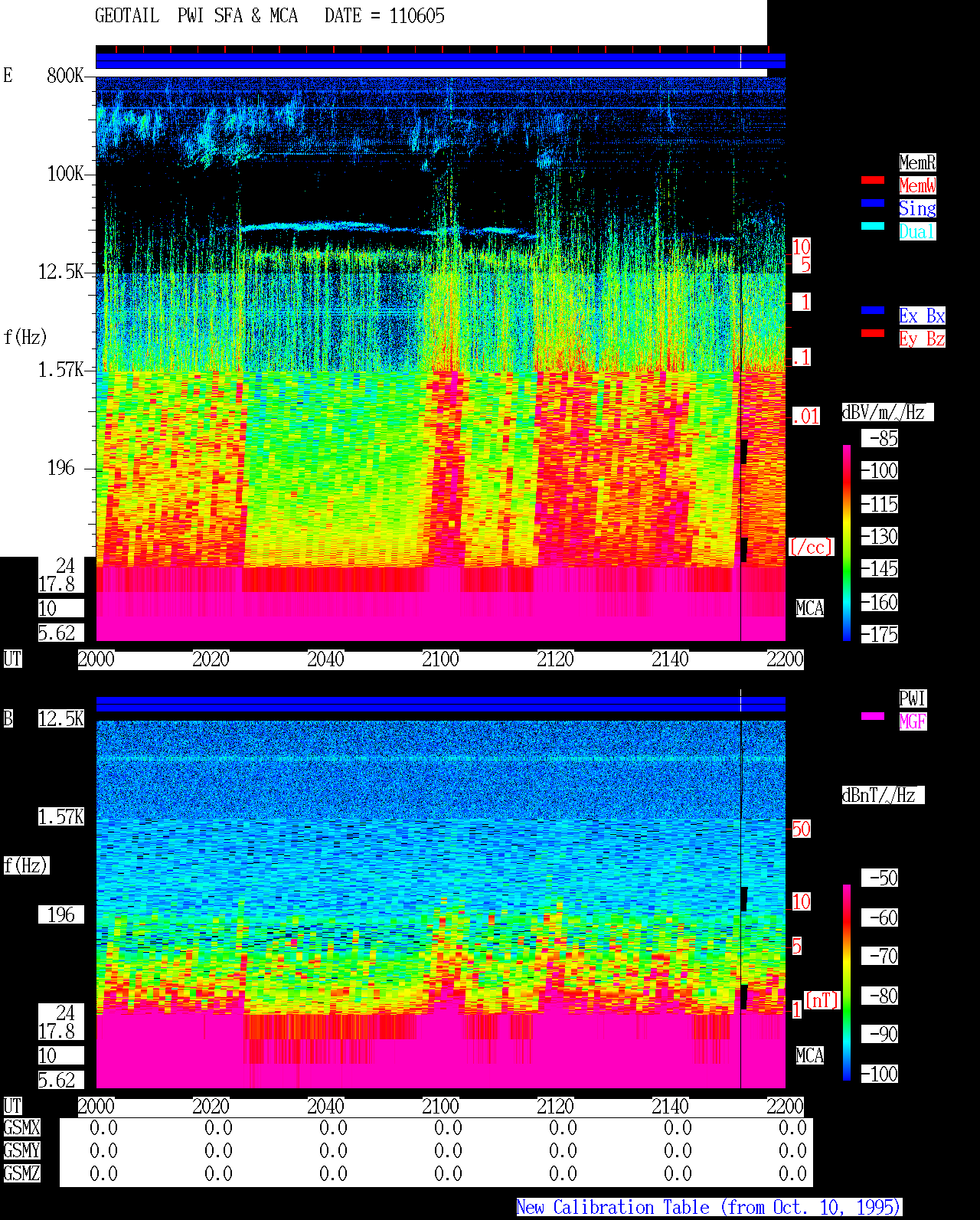Click the 2040 time tick under magnetic panel

325,1106
